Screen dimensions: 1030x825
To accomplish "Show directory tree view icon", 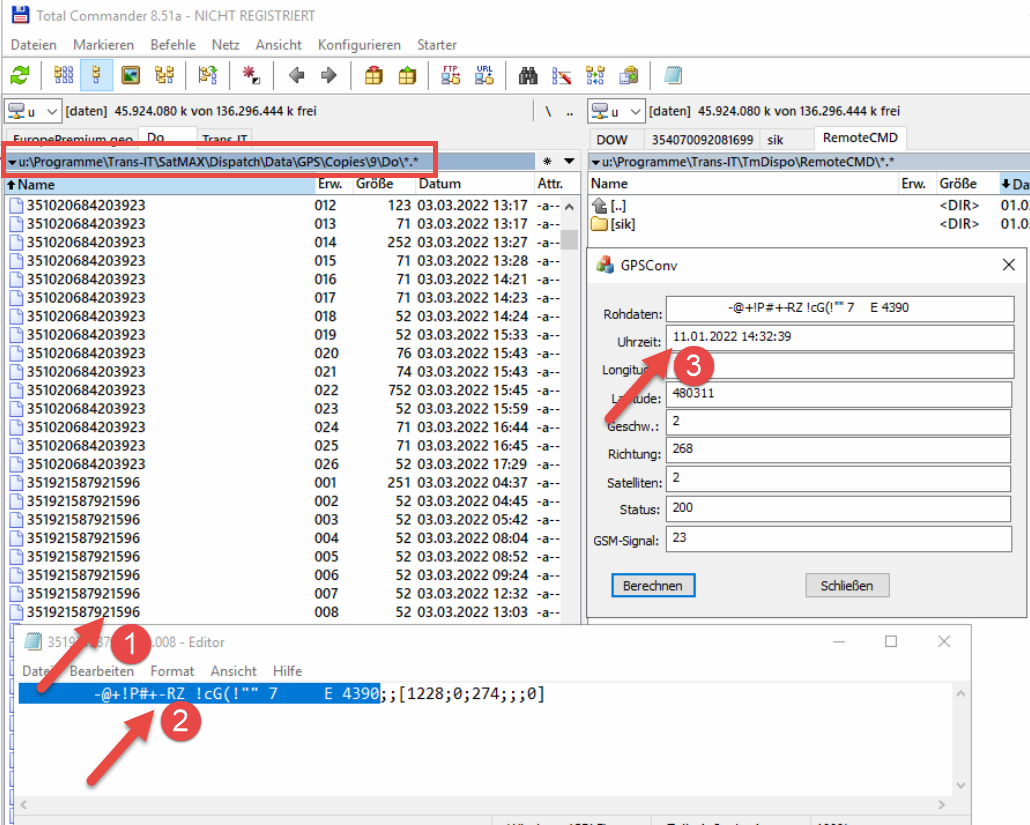I will [164, 75].
